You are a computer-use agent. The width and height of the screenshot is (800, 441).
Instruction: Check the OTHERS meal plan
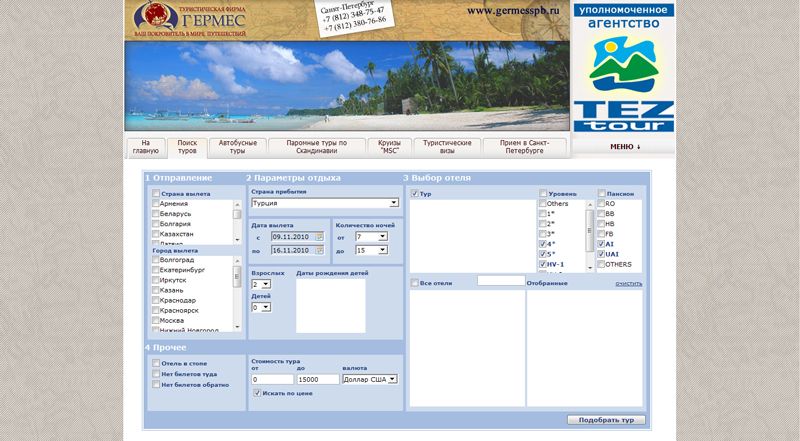[601, 264]
